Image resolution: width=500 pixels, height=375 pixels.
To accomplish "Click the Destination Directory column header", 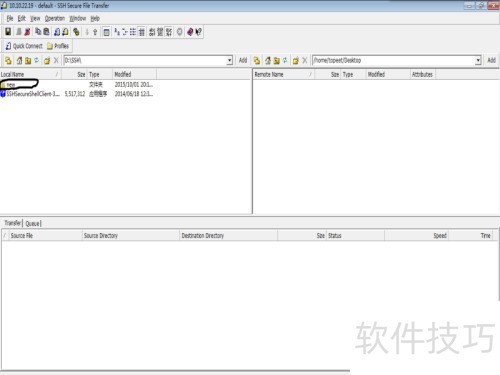I will (x=229, y=236).
